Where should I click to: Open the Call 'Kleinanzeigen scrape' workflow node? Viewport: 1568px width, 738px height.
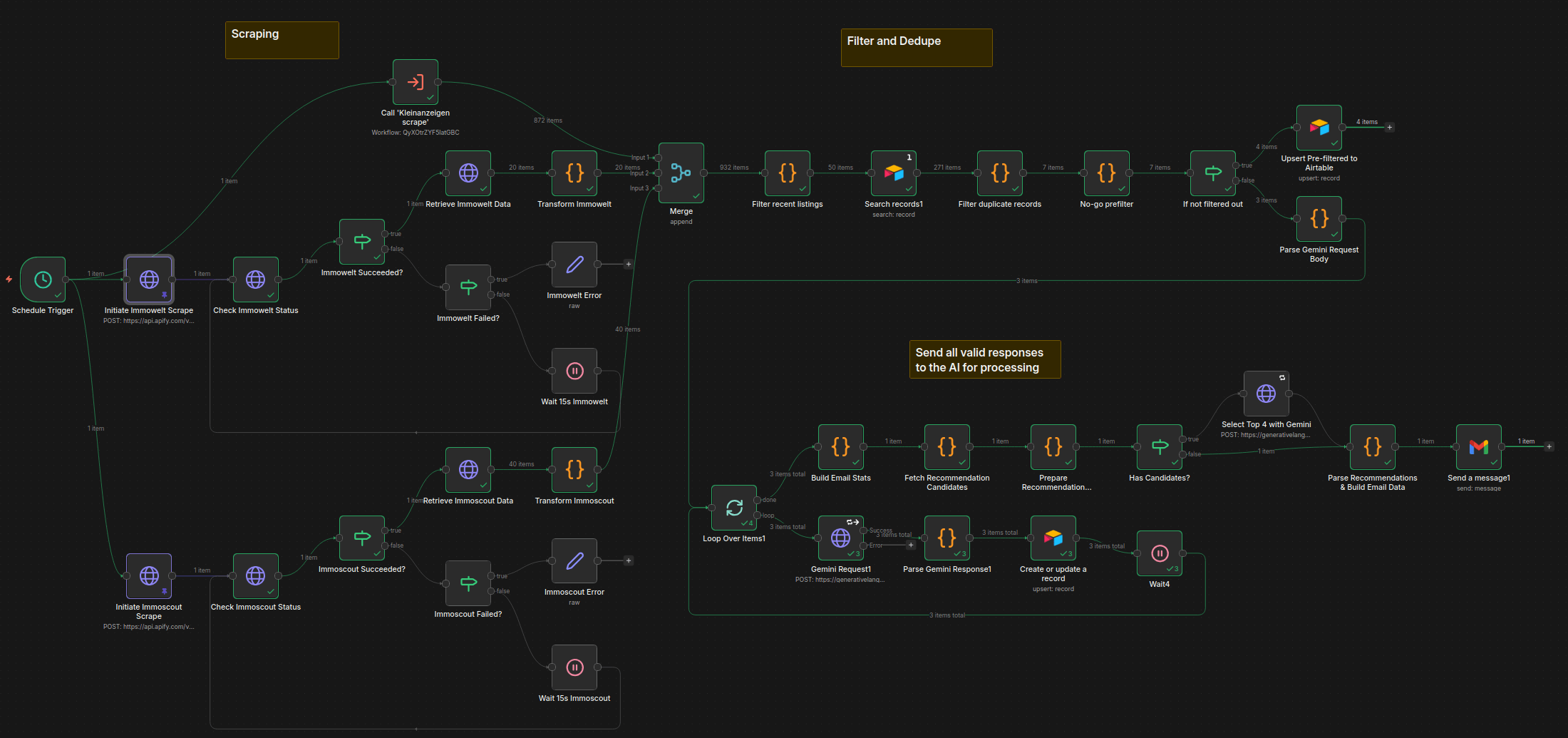click(416, 82)
